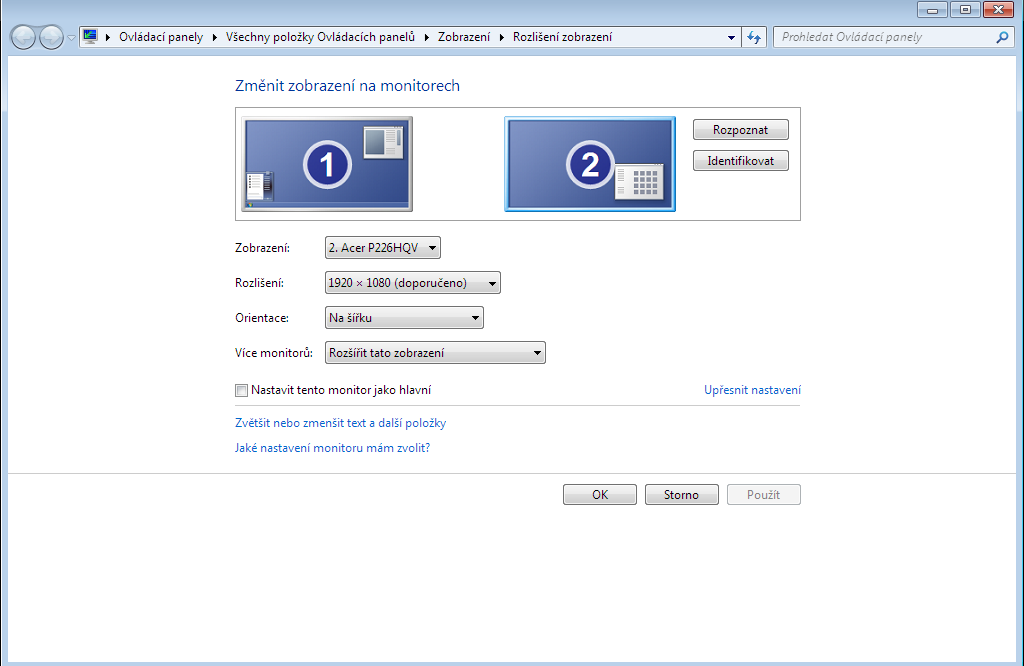Image resolution: width=1024 pixels, height=666 pixels.
Task: Open the Rozlišení resolution dropdown
Action: 413,283
